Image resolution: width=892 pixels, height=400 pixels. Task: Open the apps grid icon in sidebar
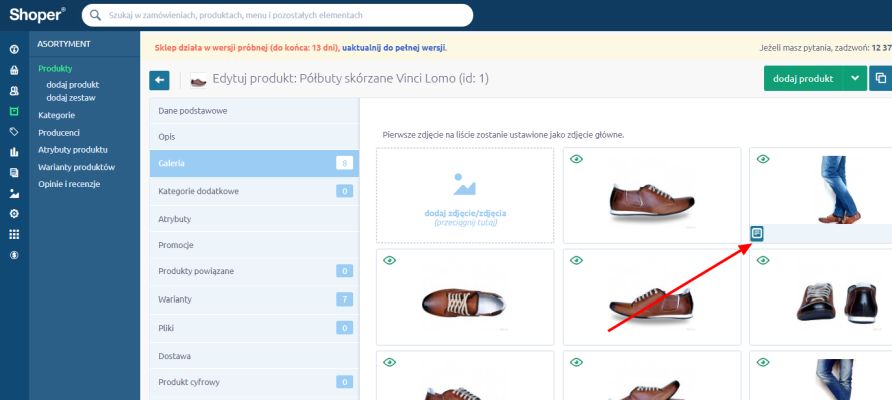(14, 234)
